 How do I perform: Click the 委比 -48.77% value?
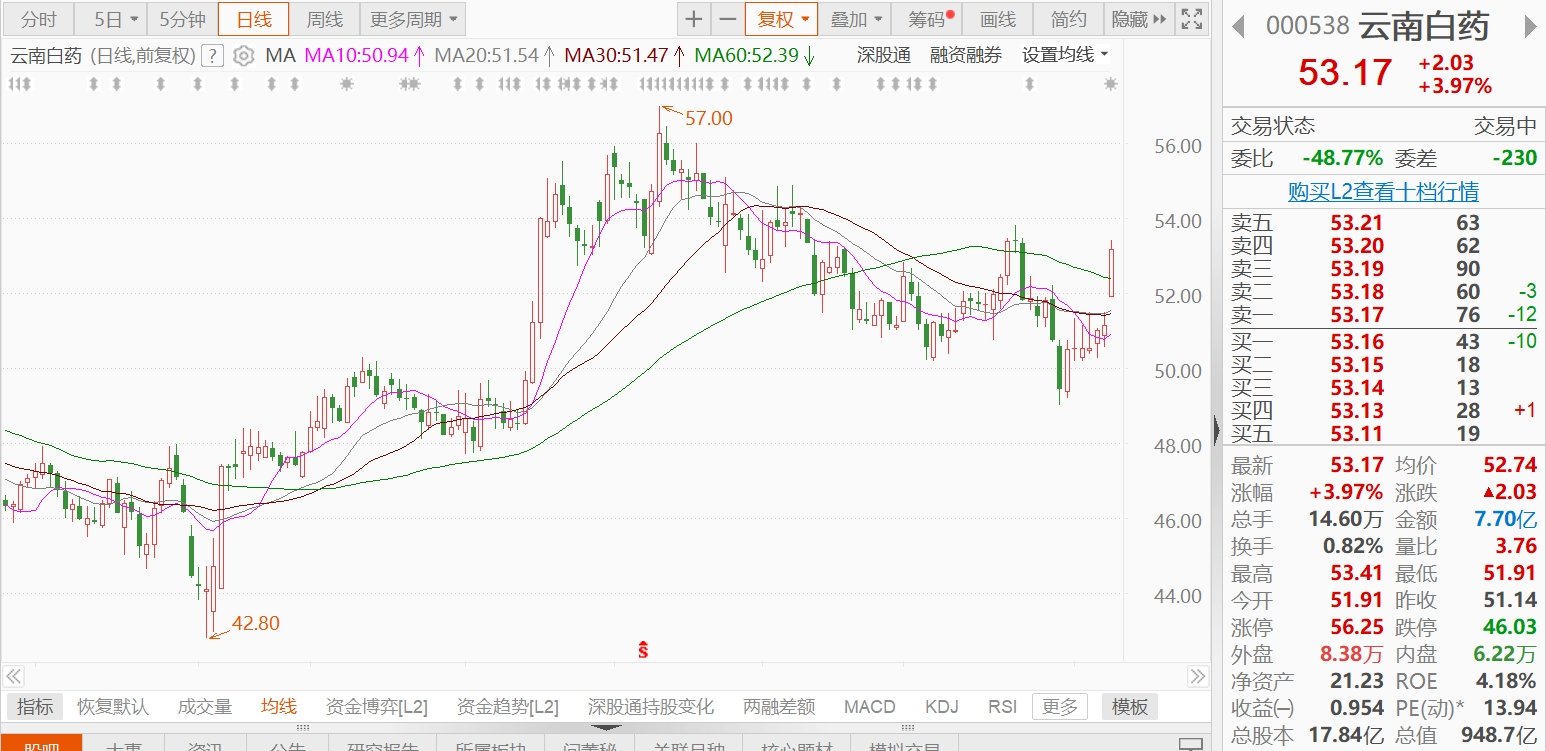pyautogui.click(x=1342, y=158)
